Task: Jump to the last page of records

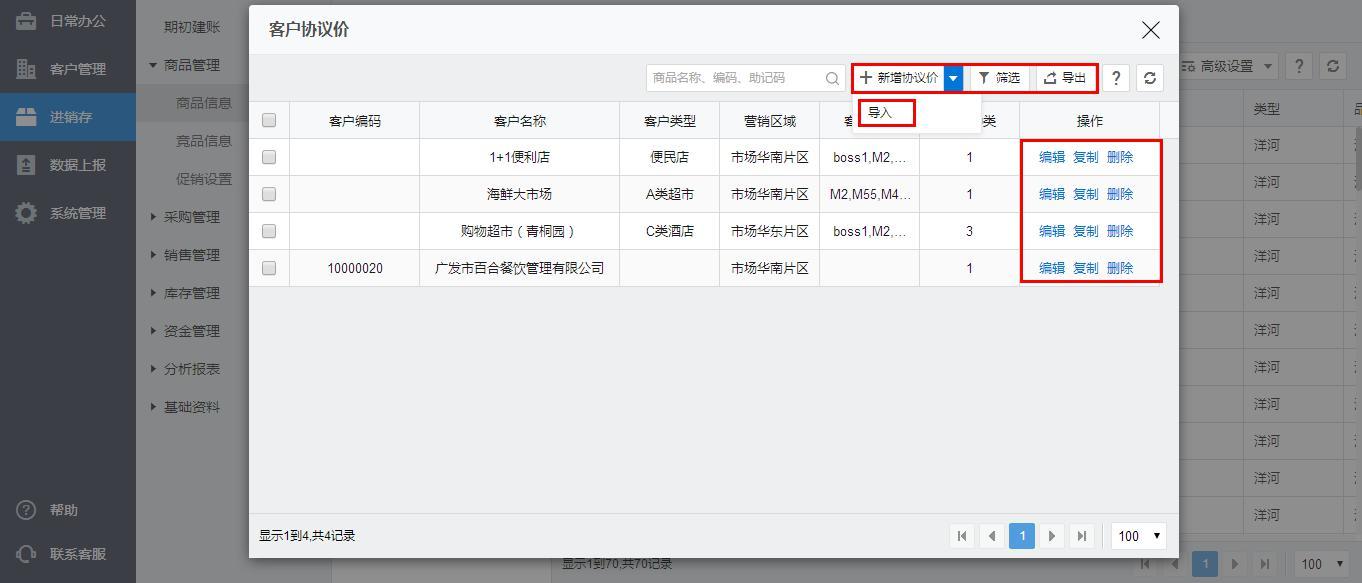Action: pos(1082,536)
